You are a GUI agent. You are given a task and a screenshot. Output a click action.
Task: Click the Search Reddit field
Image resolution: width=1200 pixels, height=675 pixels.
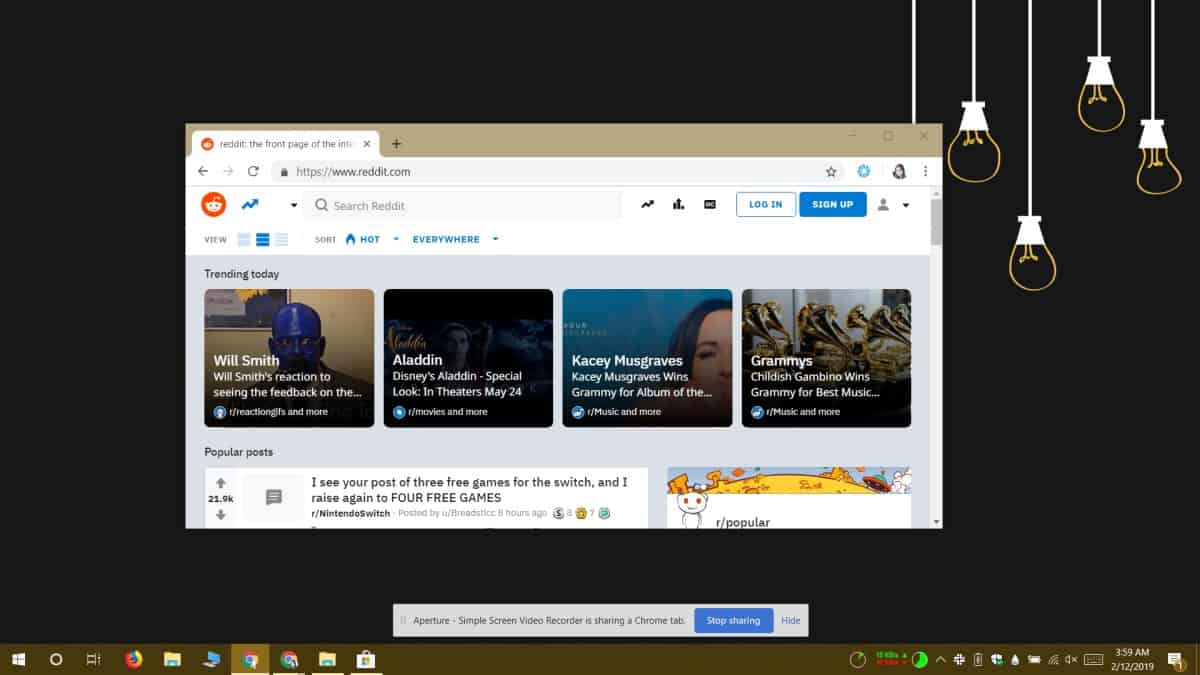point(463,205)
